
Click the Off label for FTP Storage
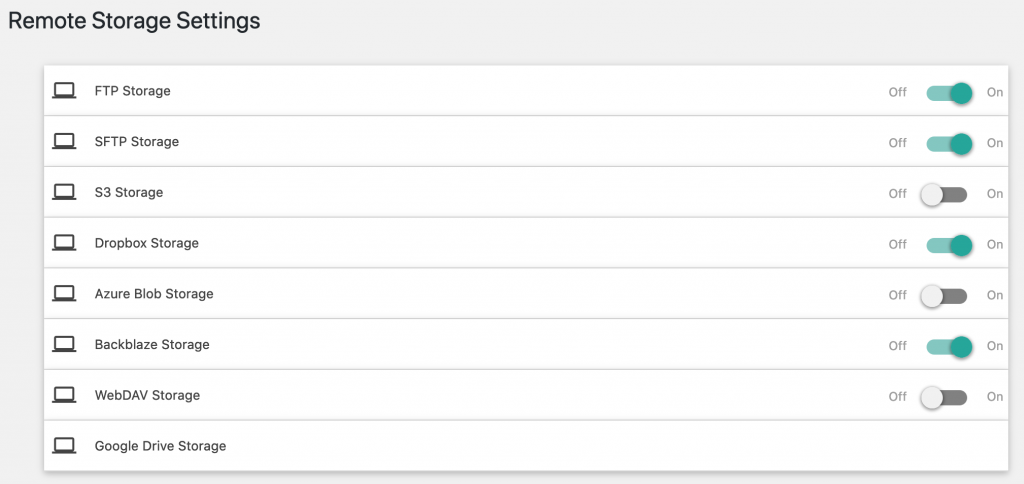pyautogui.click(x=897, y=92)
